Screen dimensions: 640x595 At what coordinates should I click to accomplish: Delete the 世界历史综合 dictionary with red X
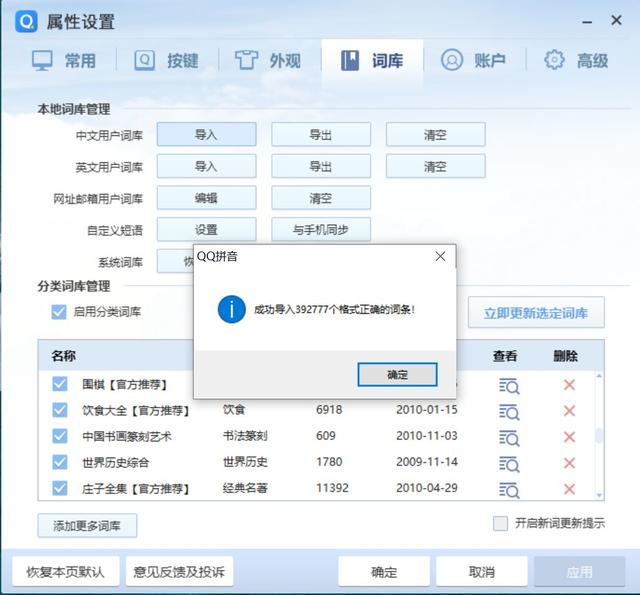coord(569,463)
